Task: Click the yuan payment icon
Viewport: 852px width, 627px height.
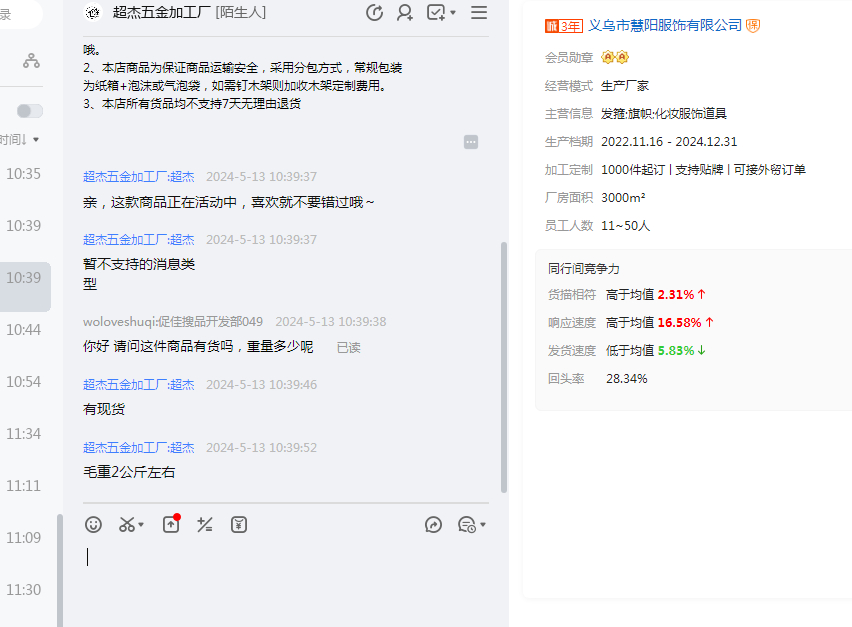Action: (x=239, y=524)
